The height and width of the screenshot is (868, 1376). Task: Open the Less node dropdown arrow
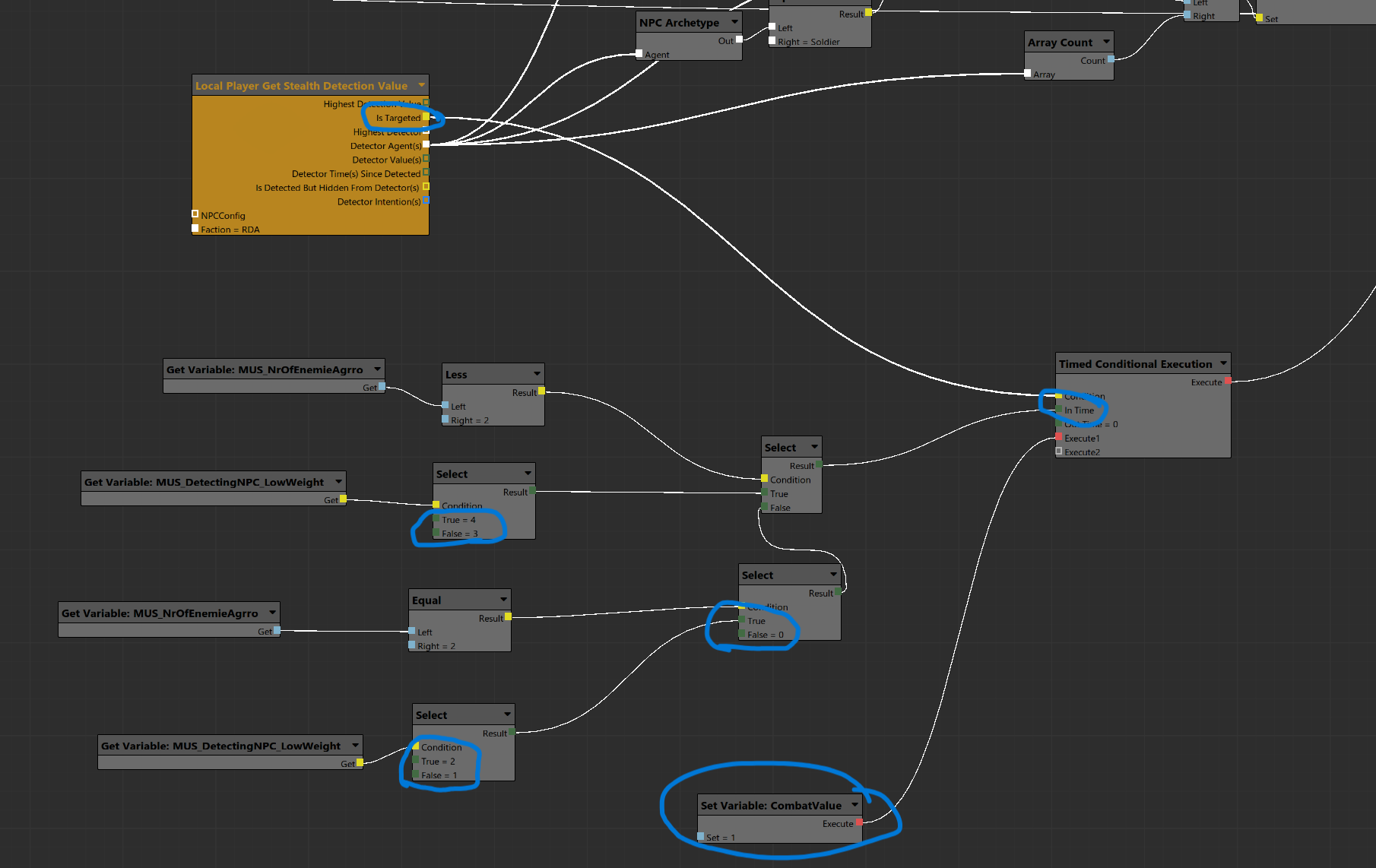(x=537, y=373)
